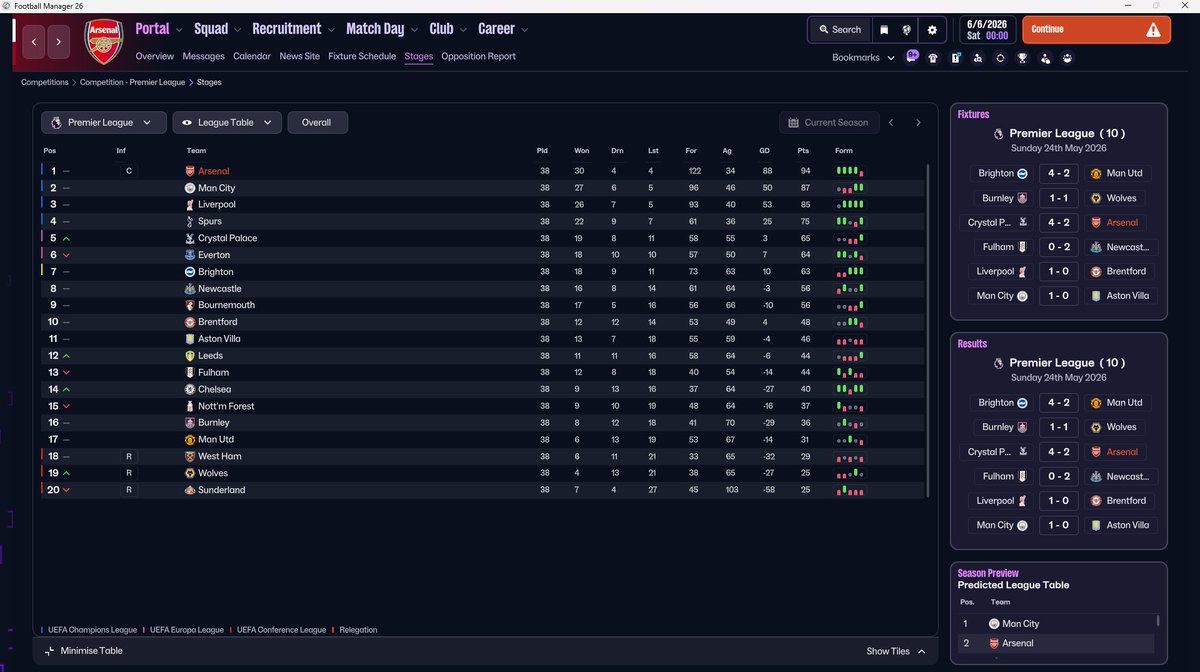This screenshot has height=672, width=1200.
Task: Switch to the Calendar tab
Action: [x=252, y=56]
